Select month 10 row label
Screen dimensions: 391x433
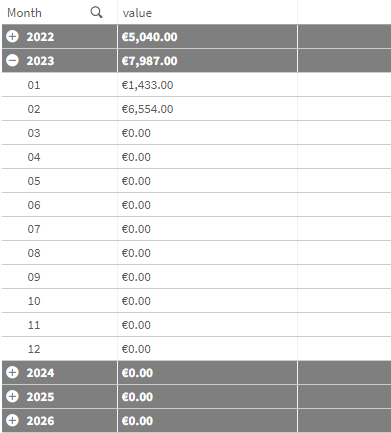(x=34, y=301)
